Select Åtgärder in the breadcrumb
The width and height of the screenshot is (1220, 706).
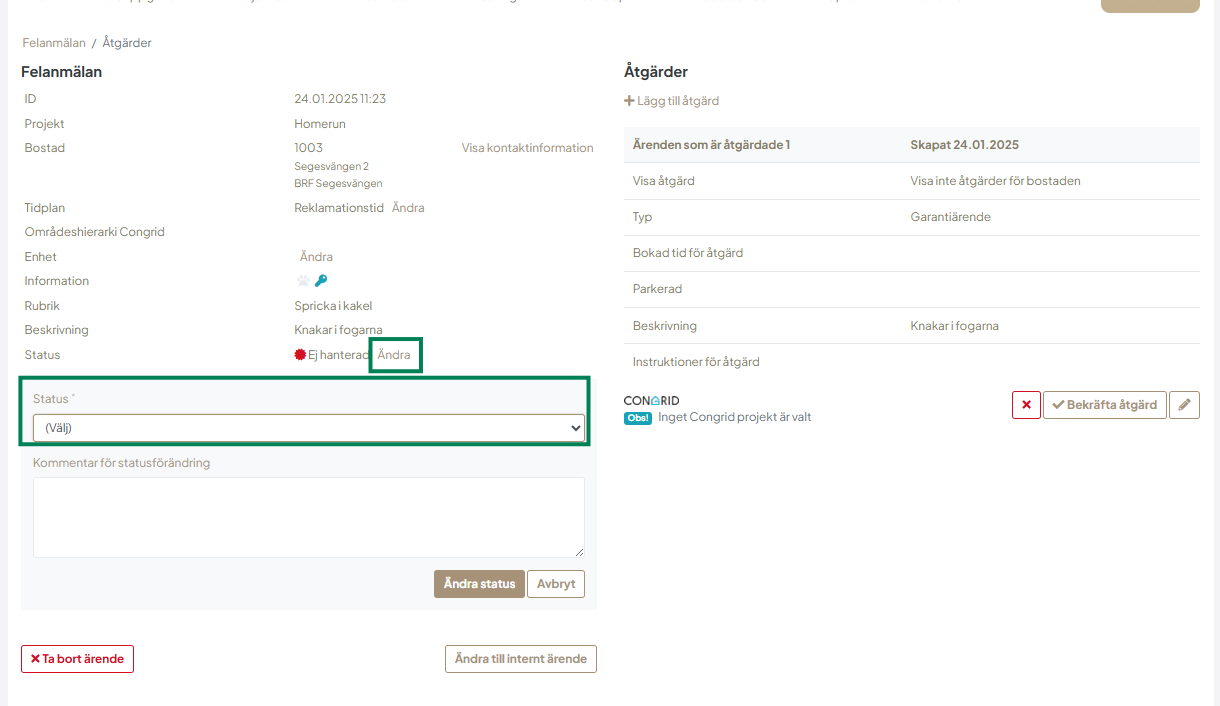pos(127,43)
